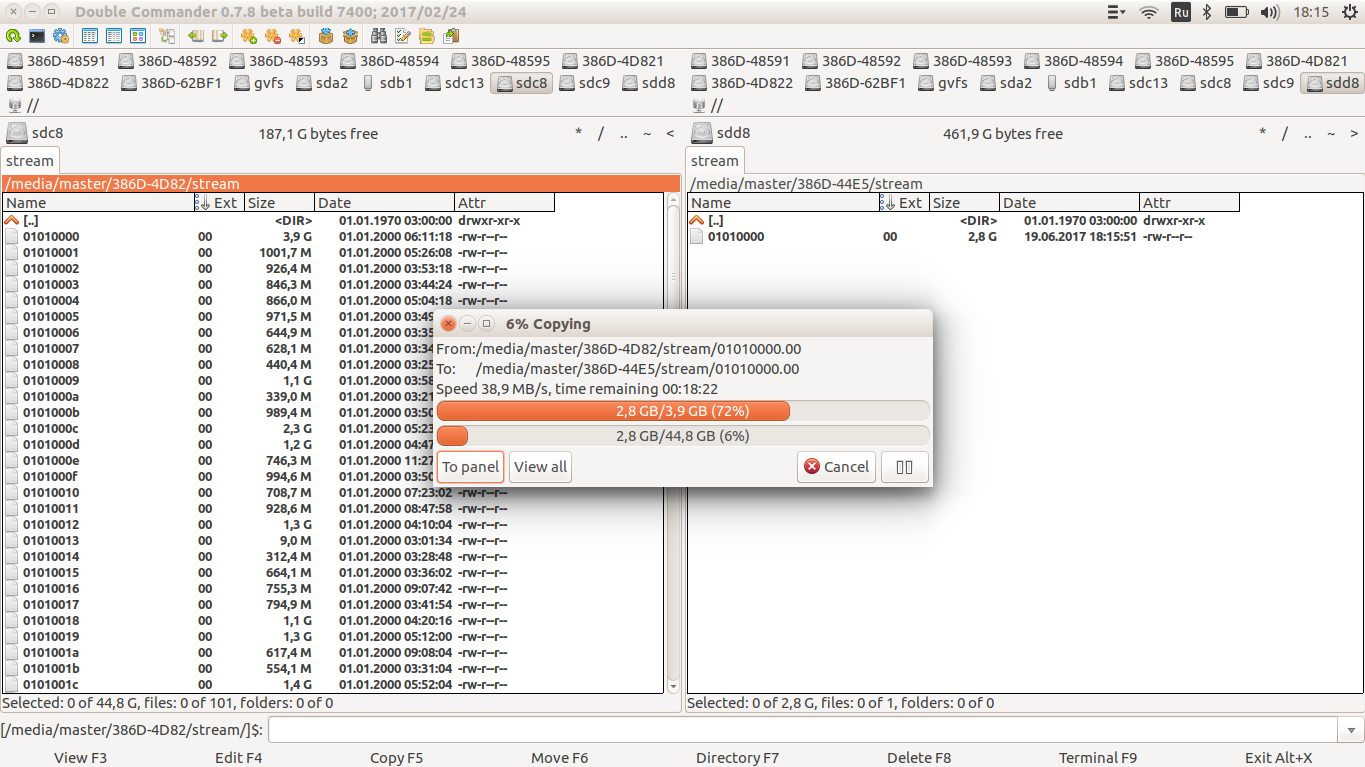Open Search with the binoculars icon
This screenshot has width=1365, height=767.
[379, 36]
